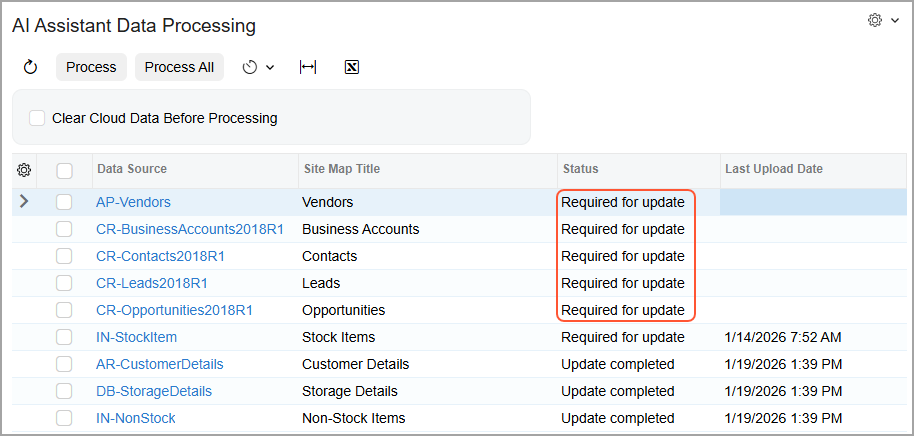Check the CR-BusinessAccounts2018R1 row checkbox
Image resolution: width=914 pixels, height=436 pixels.
point(64,229)
